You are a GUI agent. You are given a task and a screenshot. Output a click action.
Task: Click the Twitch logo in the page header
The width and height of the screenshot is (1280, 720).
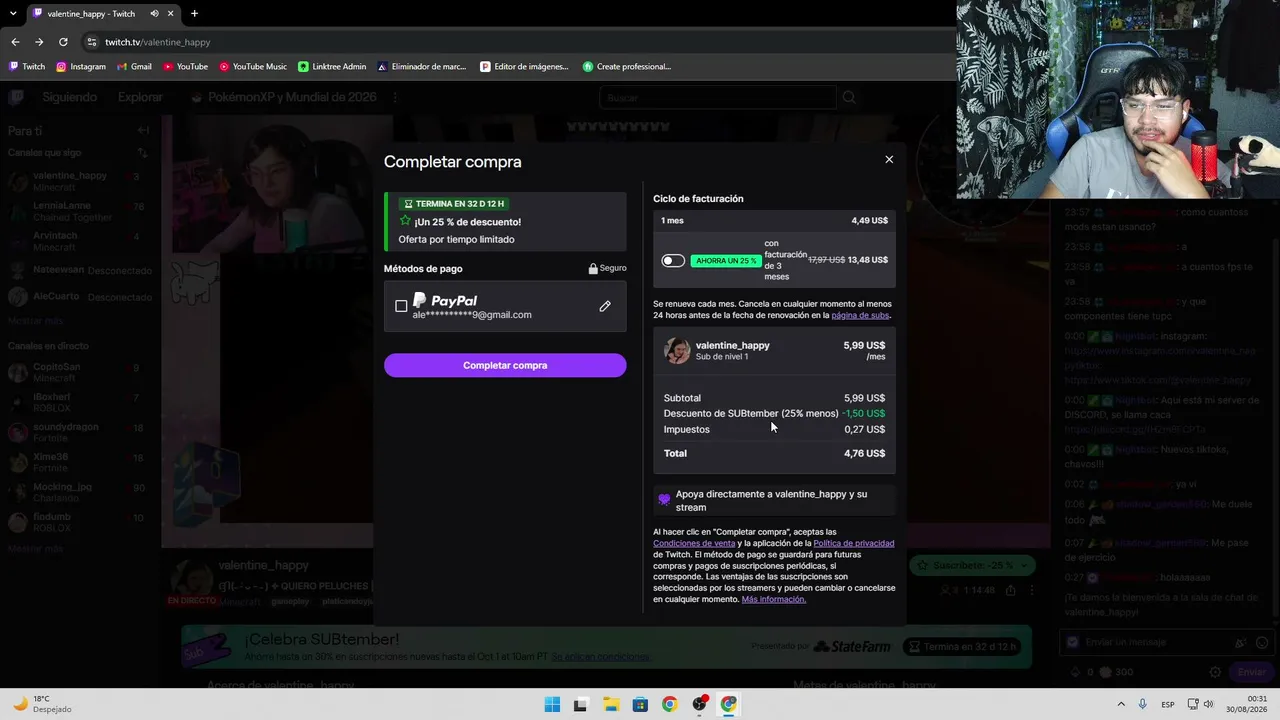coord(16,97)
